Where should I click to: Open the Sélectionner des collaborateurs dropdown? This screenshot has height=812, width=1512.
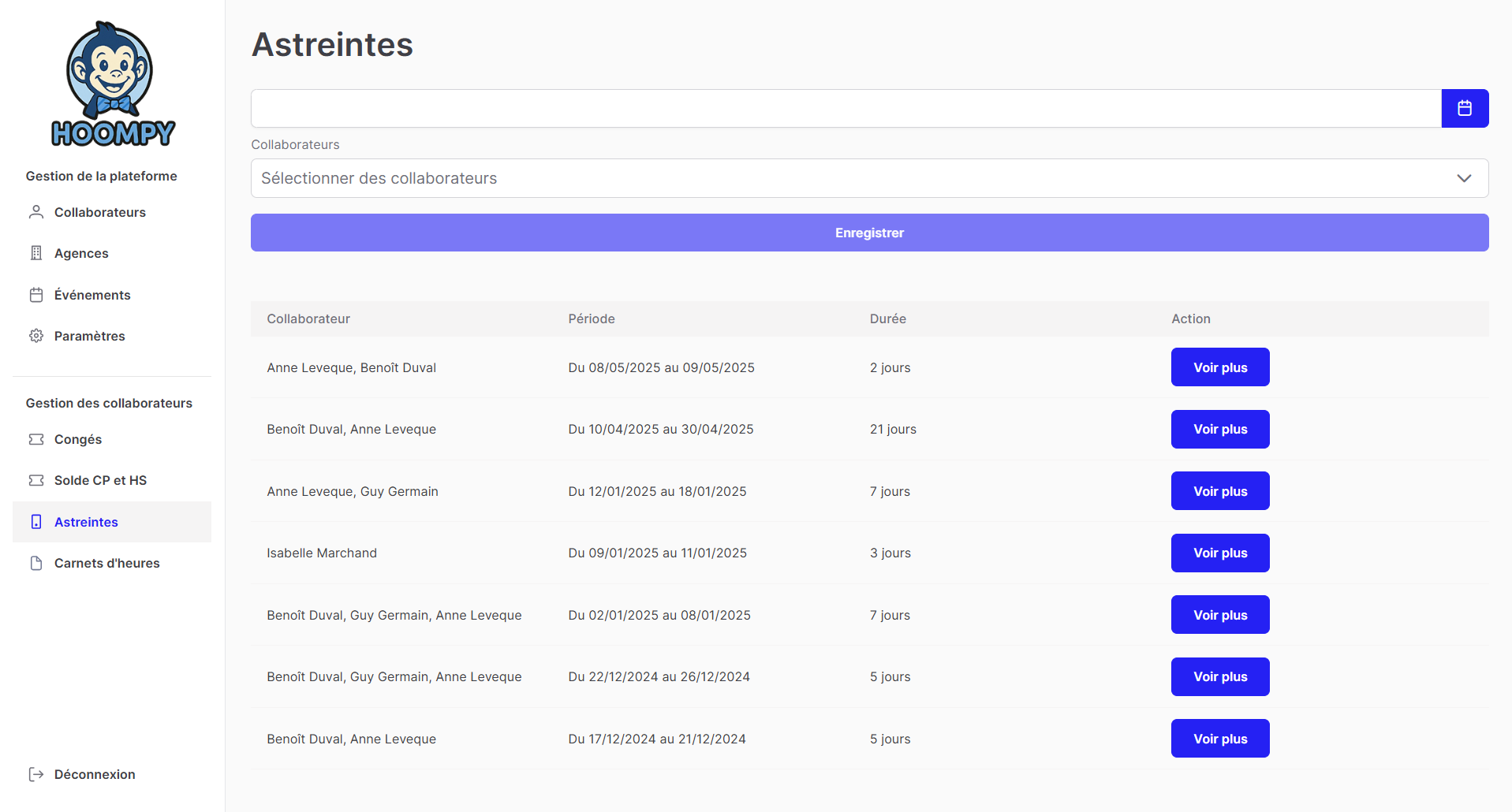(x=852, y=178)
